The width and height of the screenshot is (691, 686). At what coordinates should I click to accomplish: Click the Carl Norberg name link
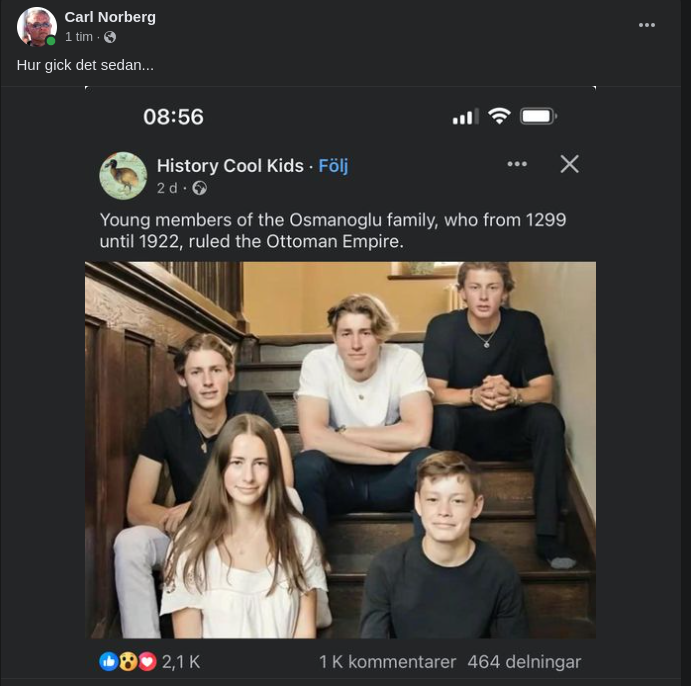point(110,17)
